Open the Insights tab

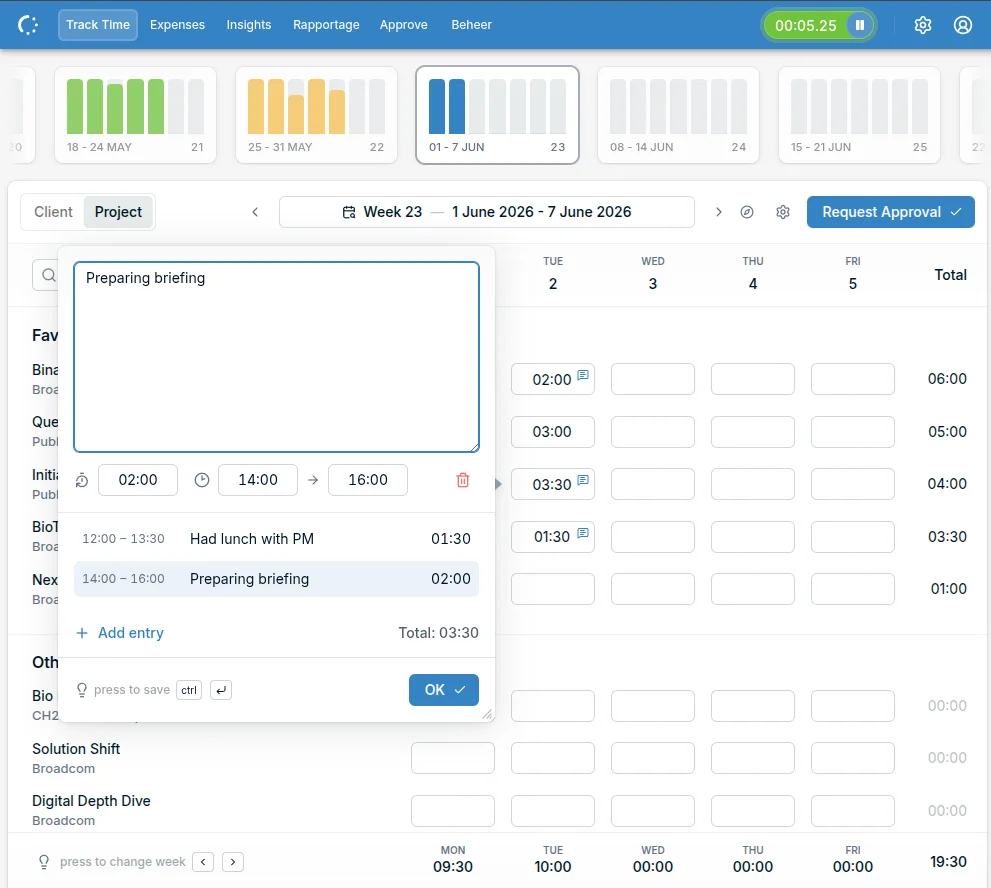[249, 25]
